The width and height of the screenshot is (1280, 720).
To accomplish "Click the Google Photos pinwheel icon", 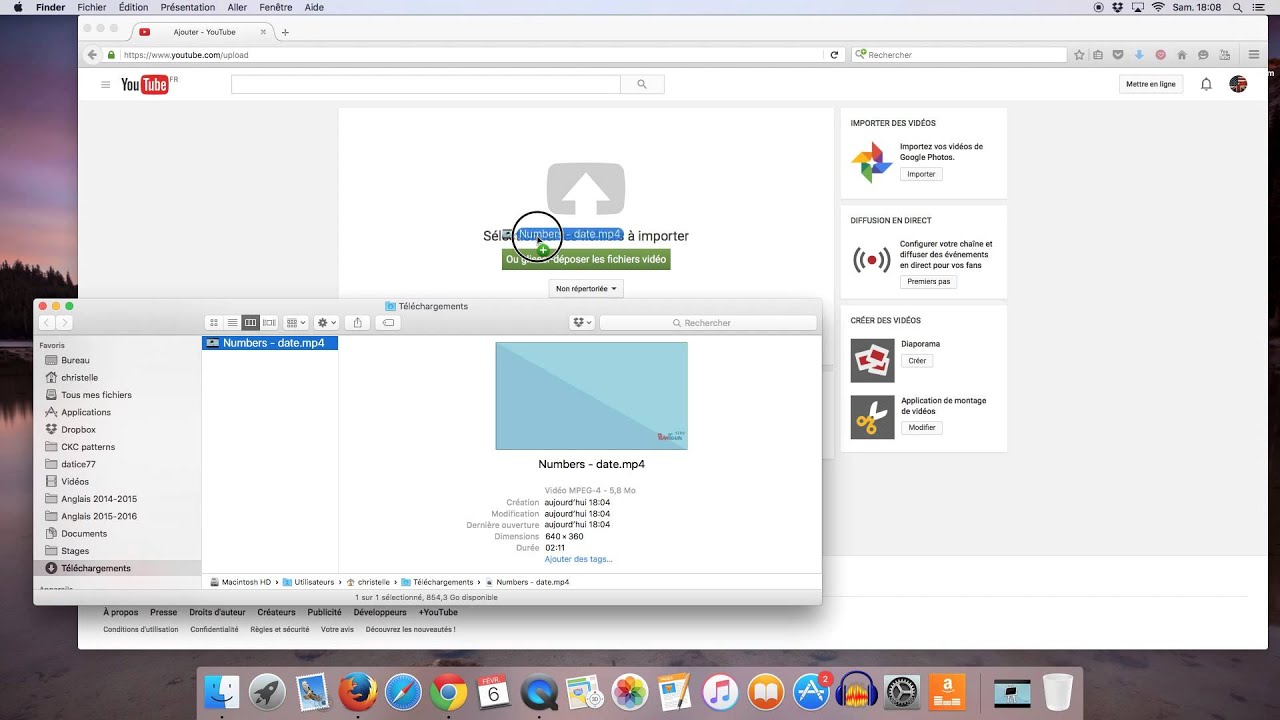I will pyautogui.click(x=871, y=162).
